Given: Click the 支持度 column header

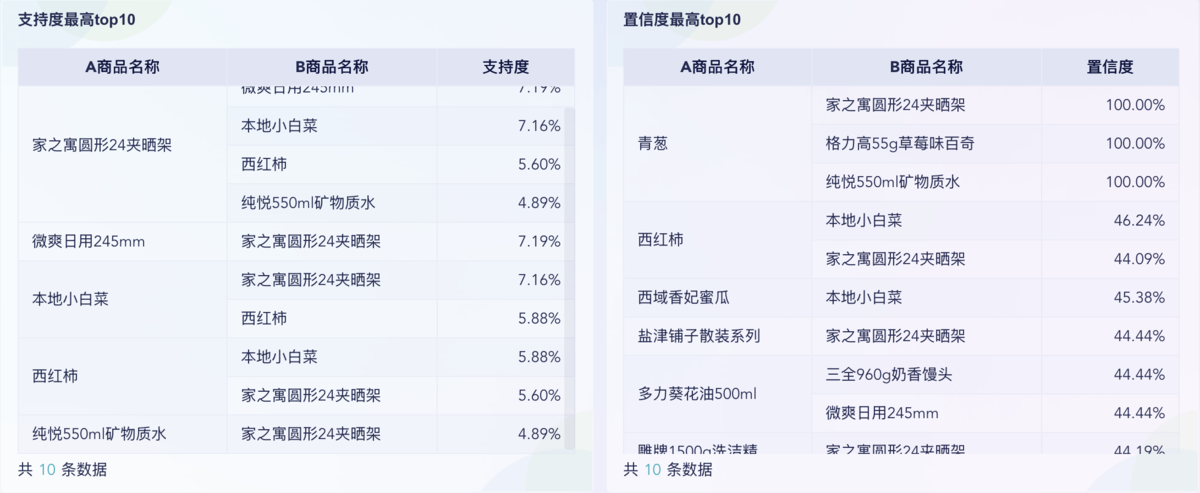Looking at the screenshot, I should tap(505, 67).
